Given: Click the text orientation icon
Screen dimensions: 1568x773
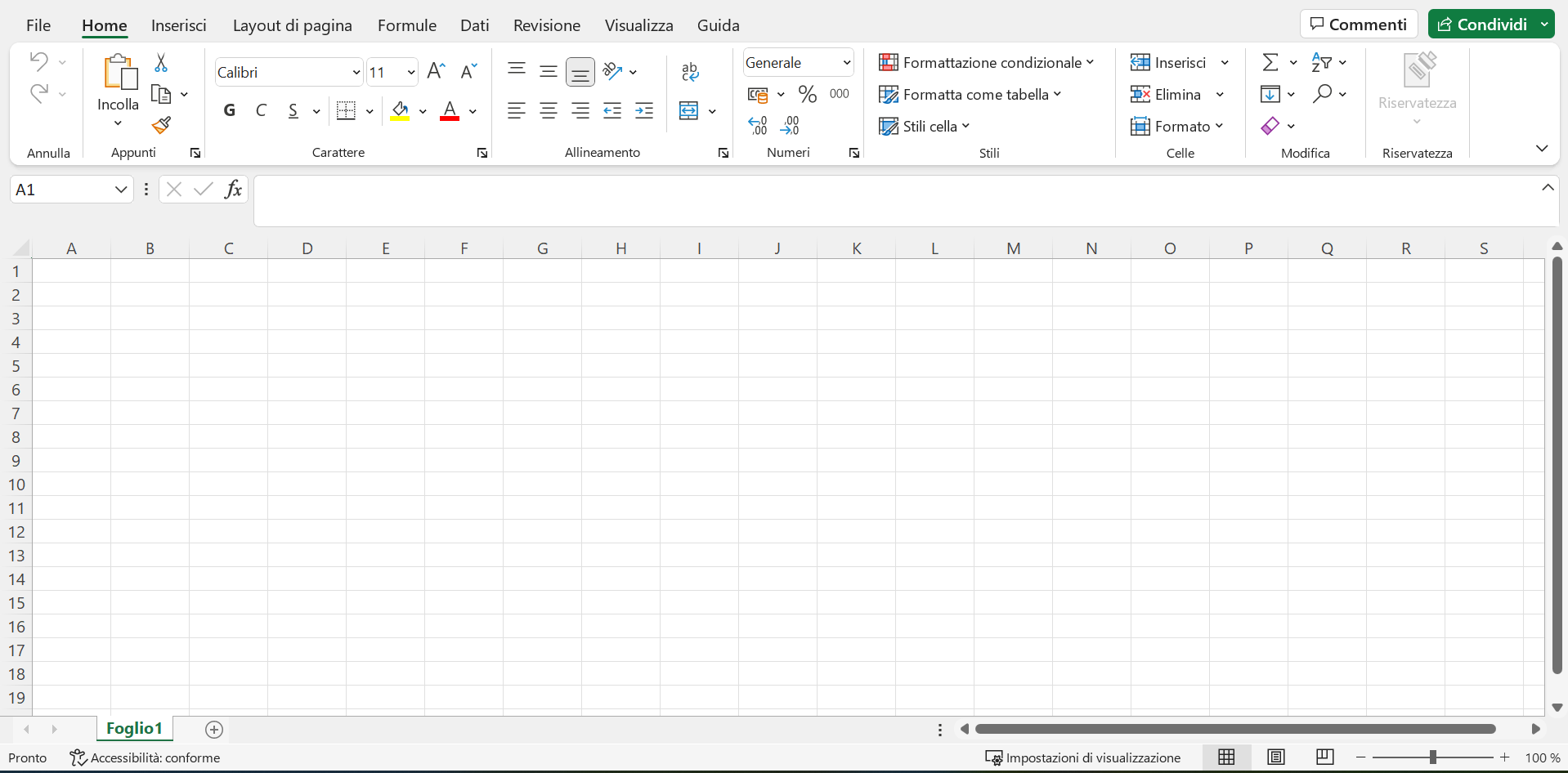Looking at the screenshot, I should (x=612, y=71).
